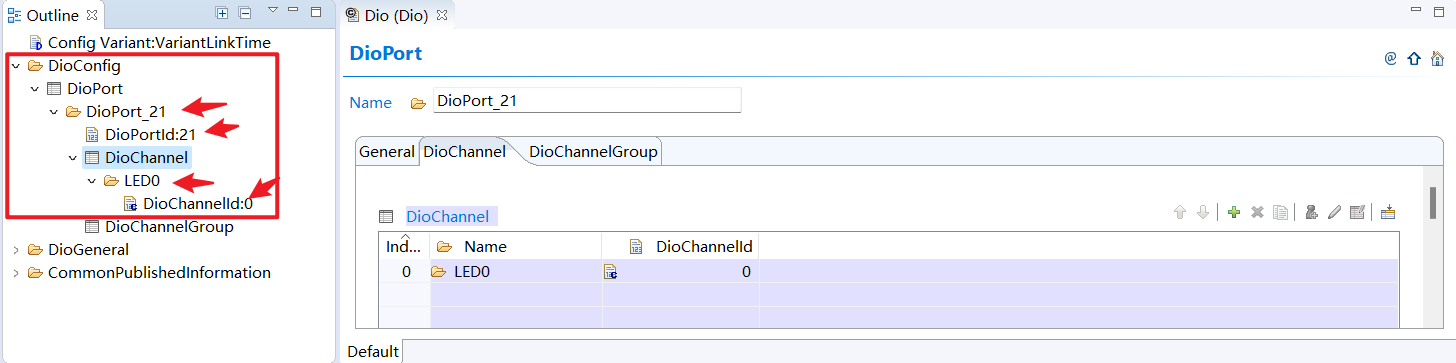Screen dimensions: 1456x363
Task: Click the Name column header
Action: [516, 246]
